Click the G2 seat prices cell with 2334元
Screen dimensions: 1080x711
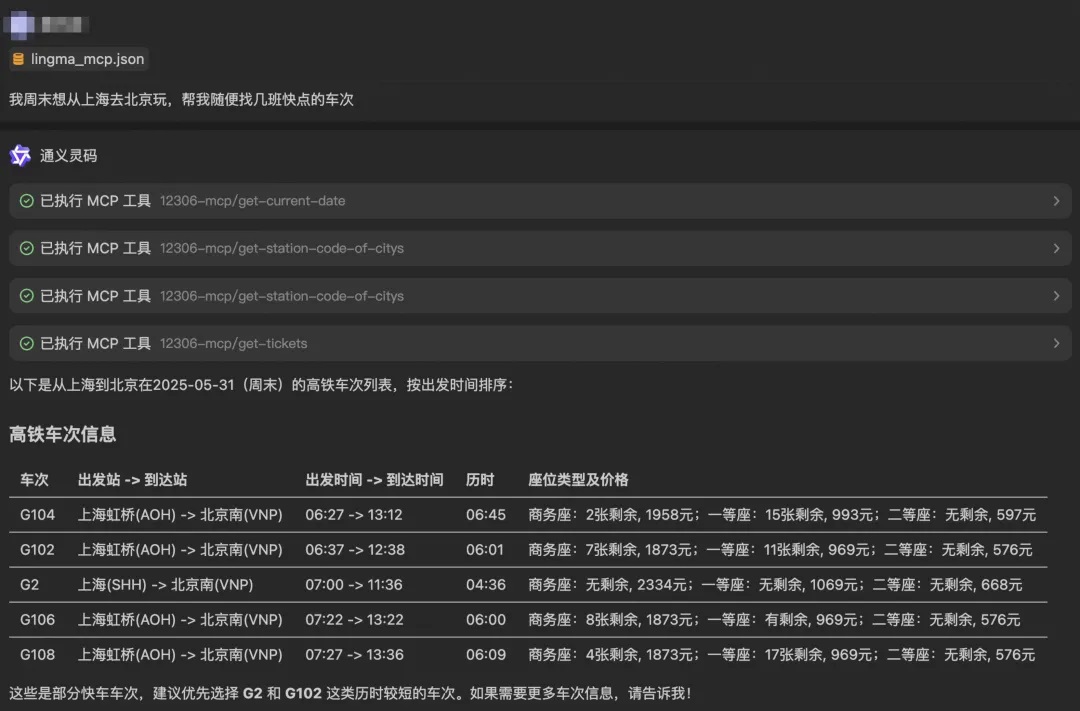click(x=775, y=585)
